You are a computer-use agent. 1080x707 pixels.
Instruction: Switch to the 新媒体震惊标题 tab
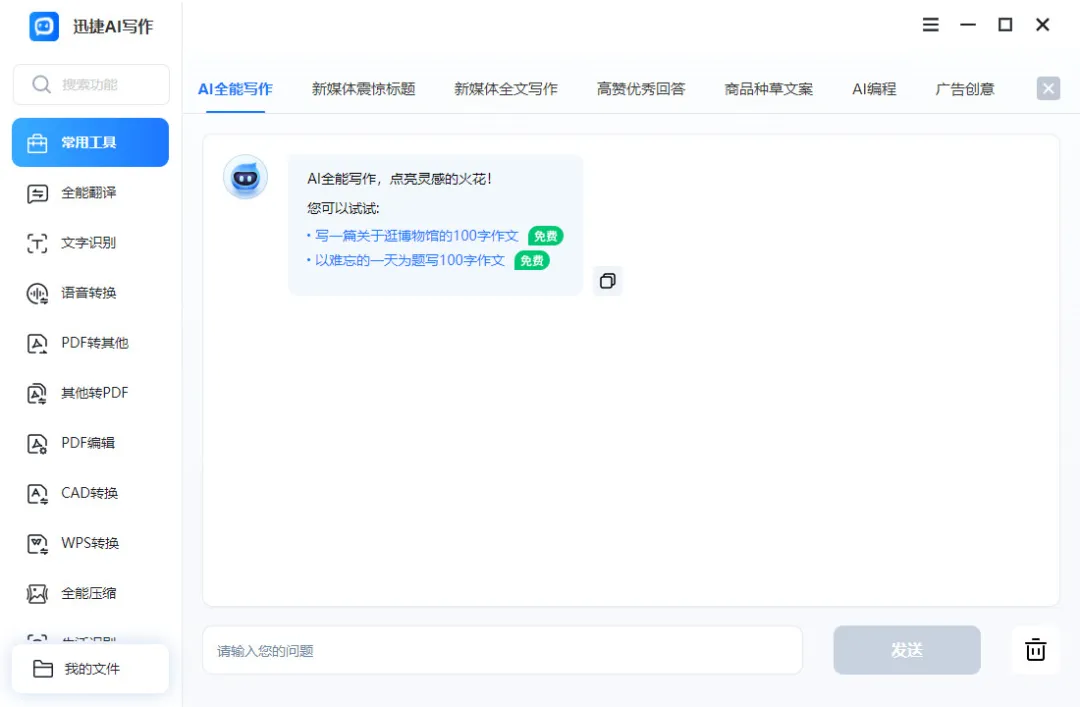(364, 88)
